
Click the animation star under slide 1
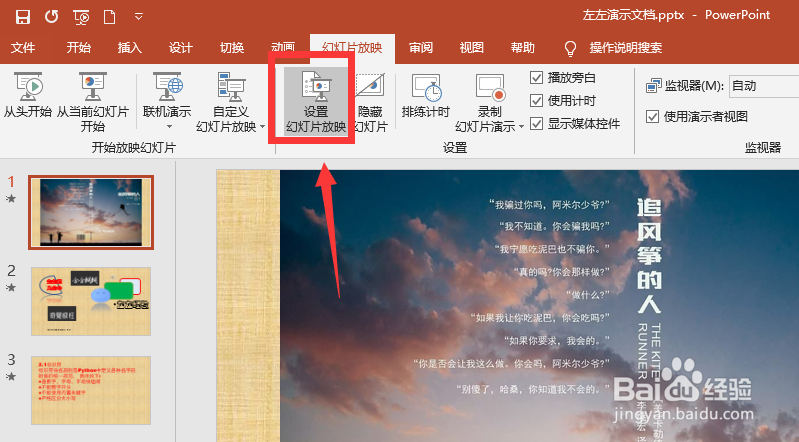(11, 199)
